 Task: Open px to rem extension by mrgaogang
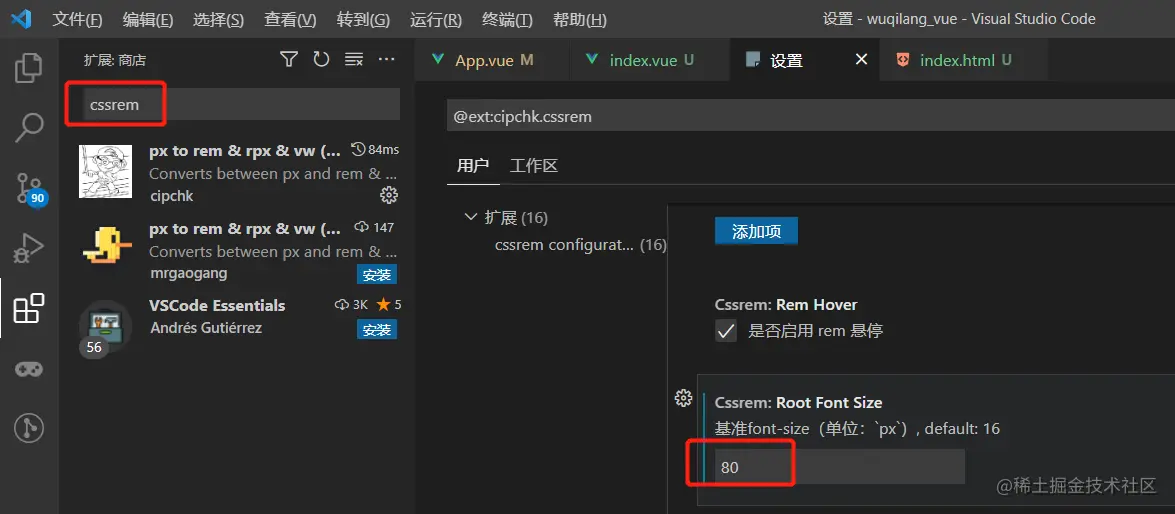[245, 229]
